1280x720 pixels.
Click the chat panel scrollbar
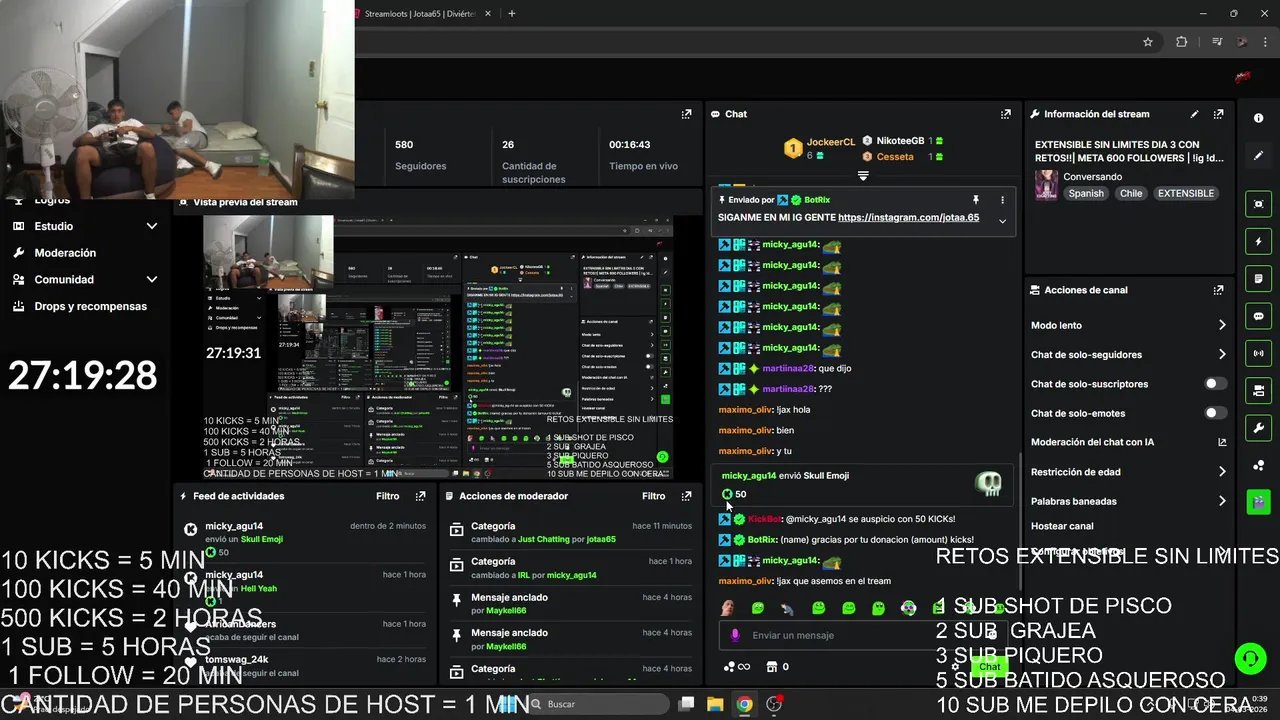[x=1019, y=520]
